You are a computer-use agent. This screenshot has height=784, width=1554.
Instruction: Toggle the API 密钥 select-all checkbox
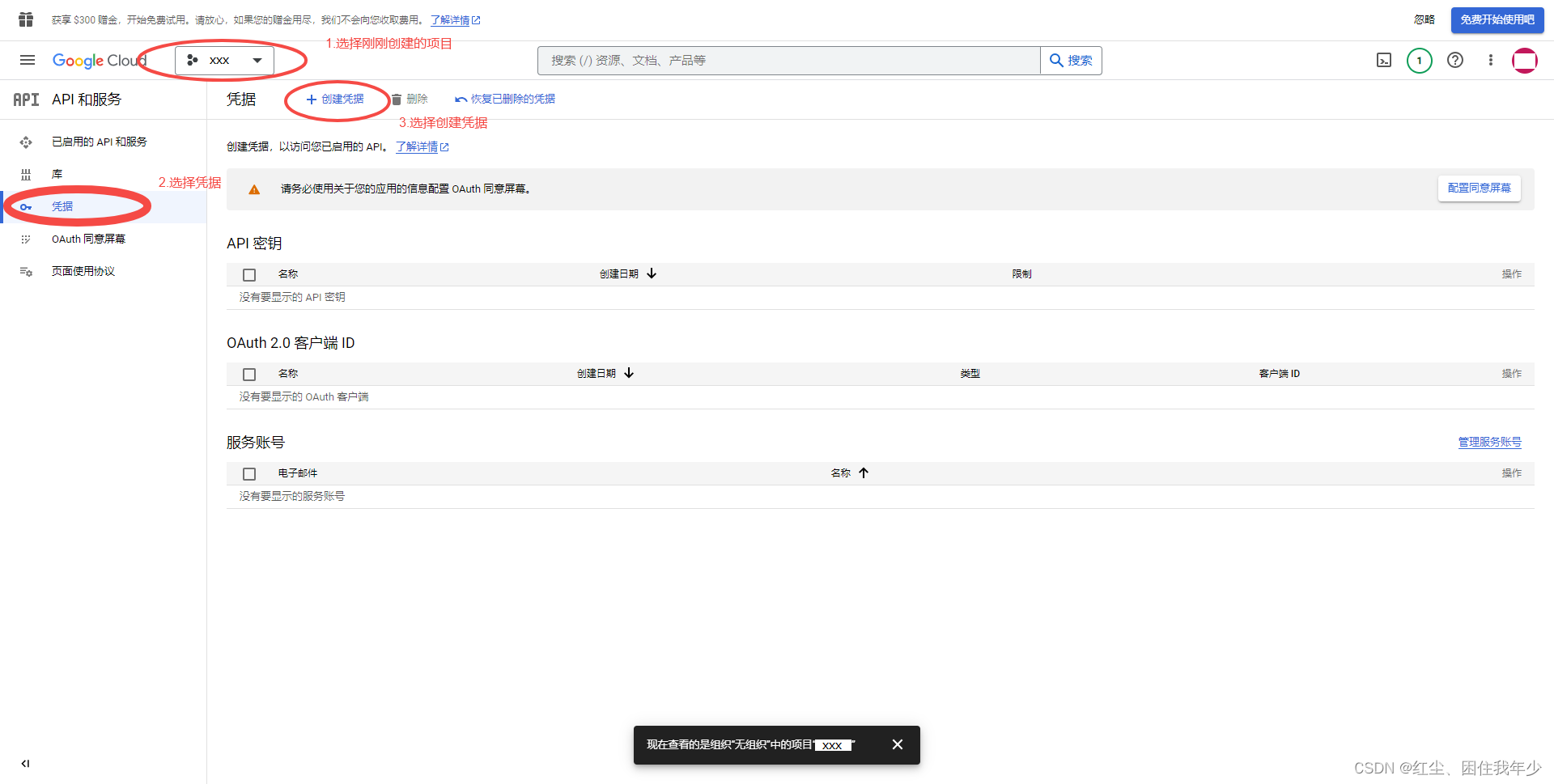pos(249,275)
